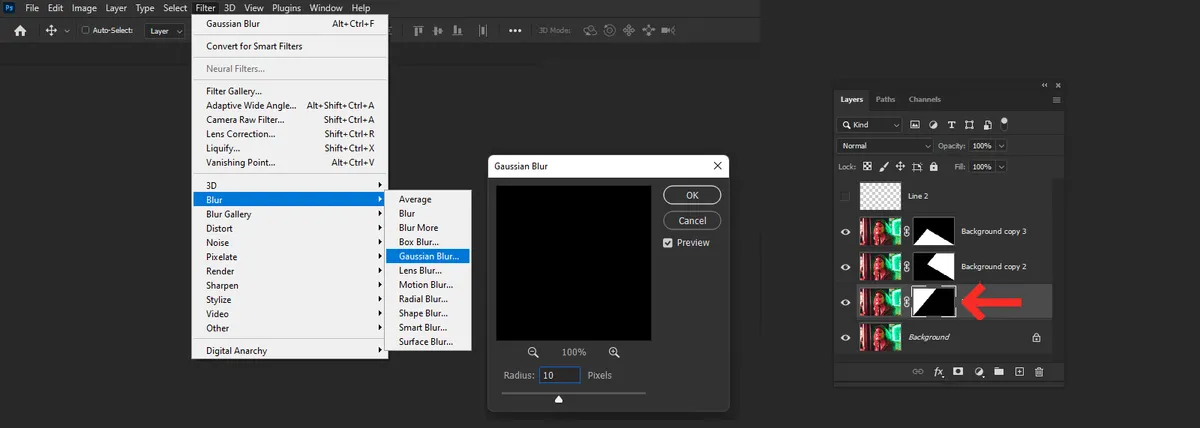Expand the Noise submenu
This screenshot has width=1200, height=428.
(289, 242)
